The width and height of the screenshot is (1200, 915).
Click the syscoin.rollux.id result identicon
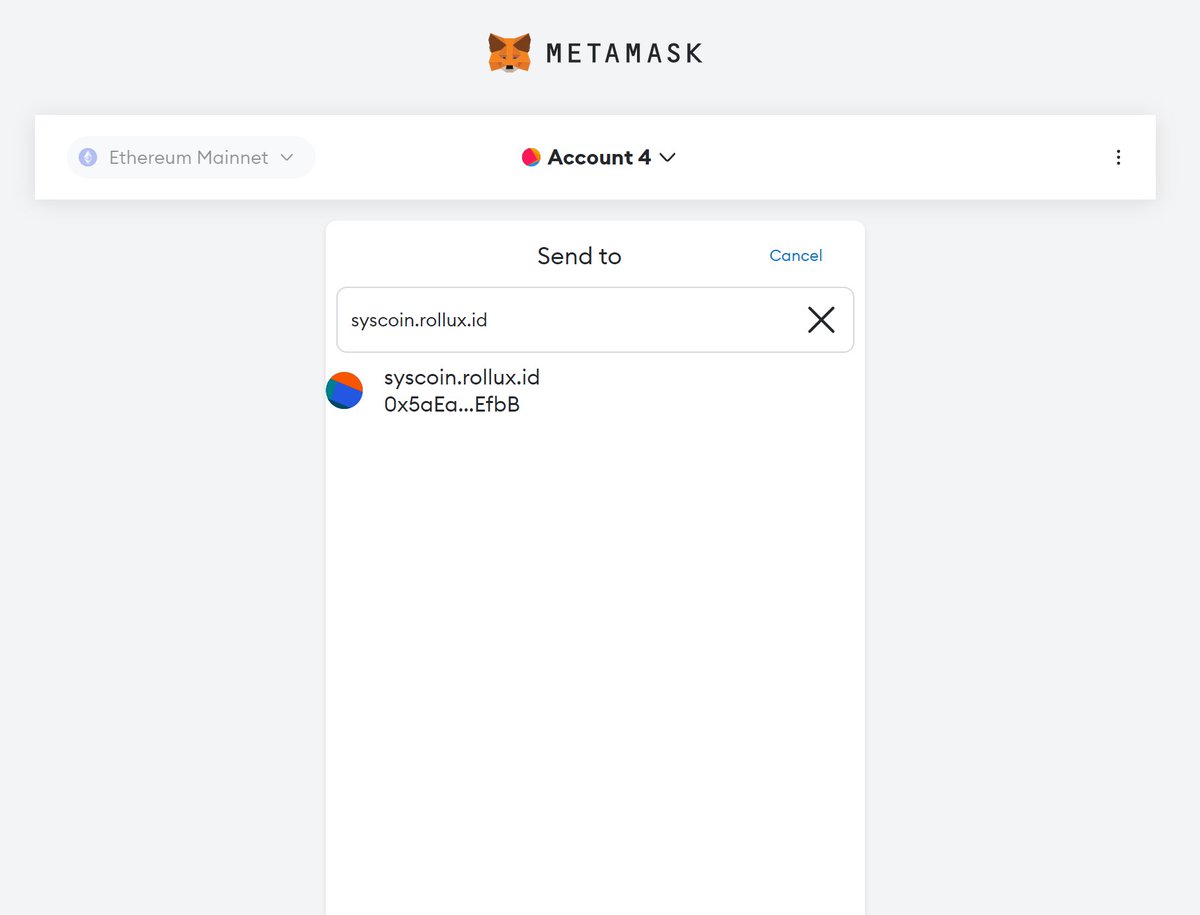[344, 390]
